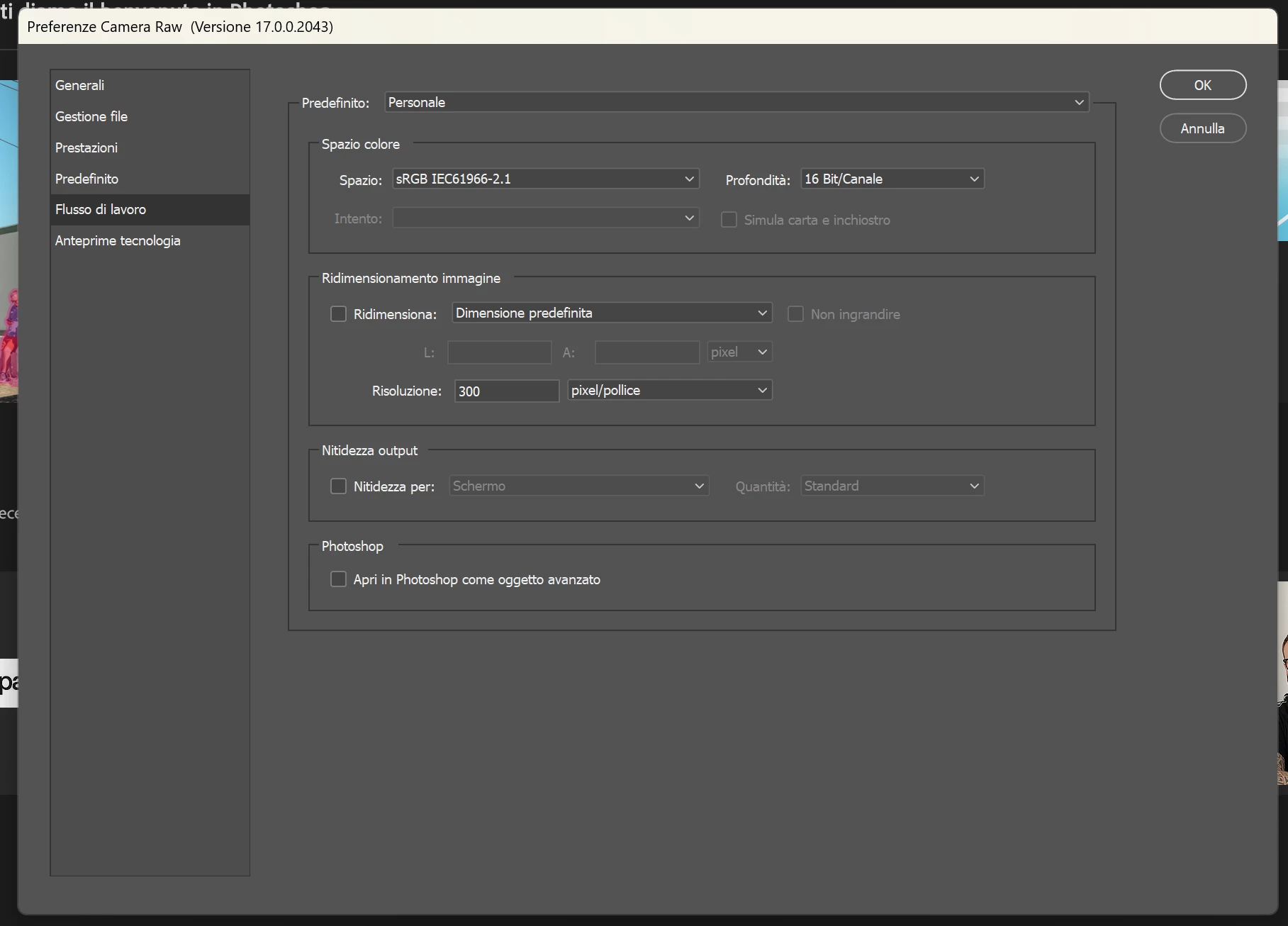
Task: Select Flusso di lavoro section
Action: [x=150, y=210]
